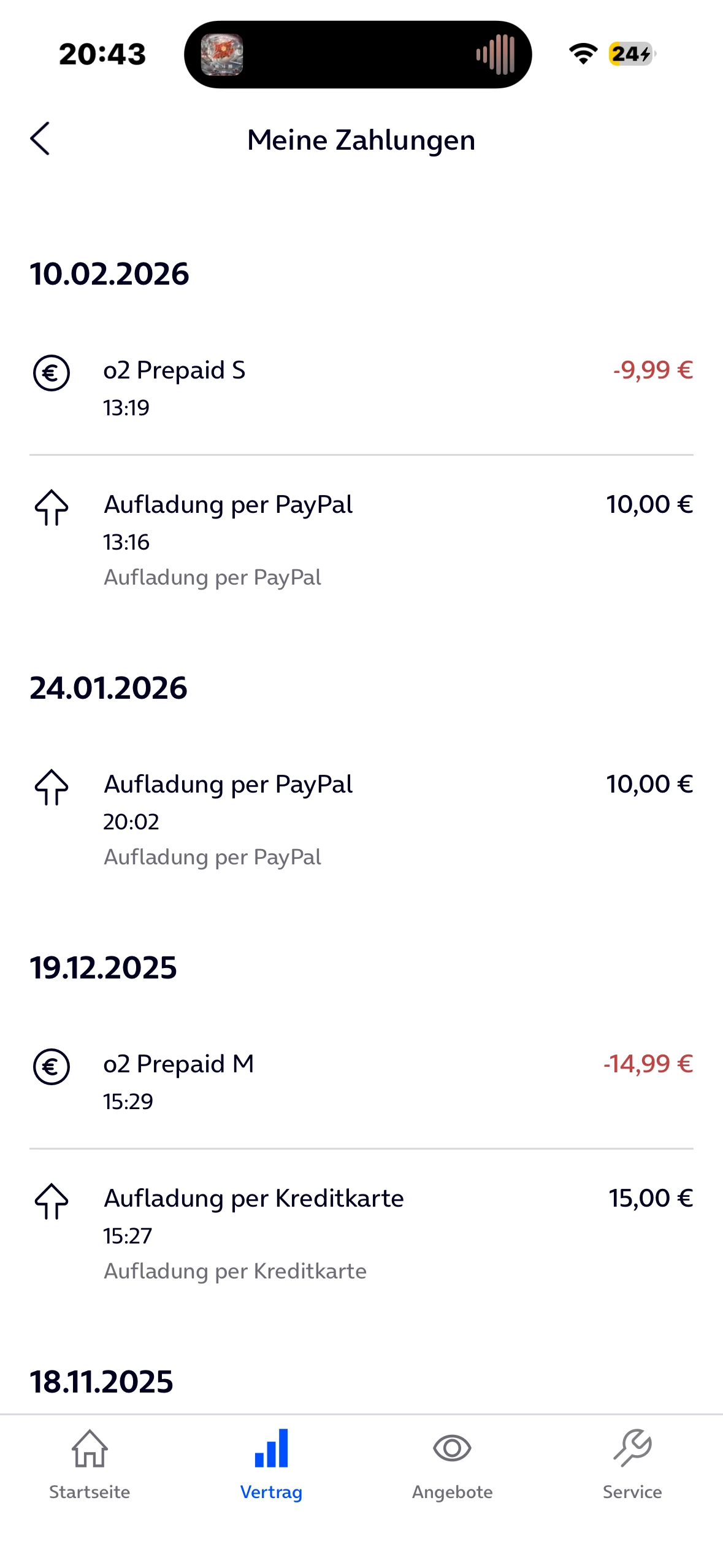
Task: Open the Angebote eye icon tab
Action: click(x=452, y=1462)
